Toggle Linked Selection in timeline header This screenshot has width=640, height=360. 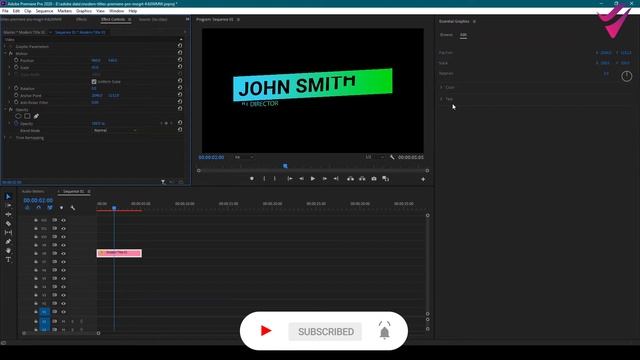pyautogui.click(x=50, y=208)
